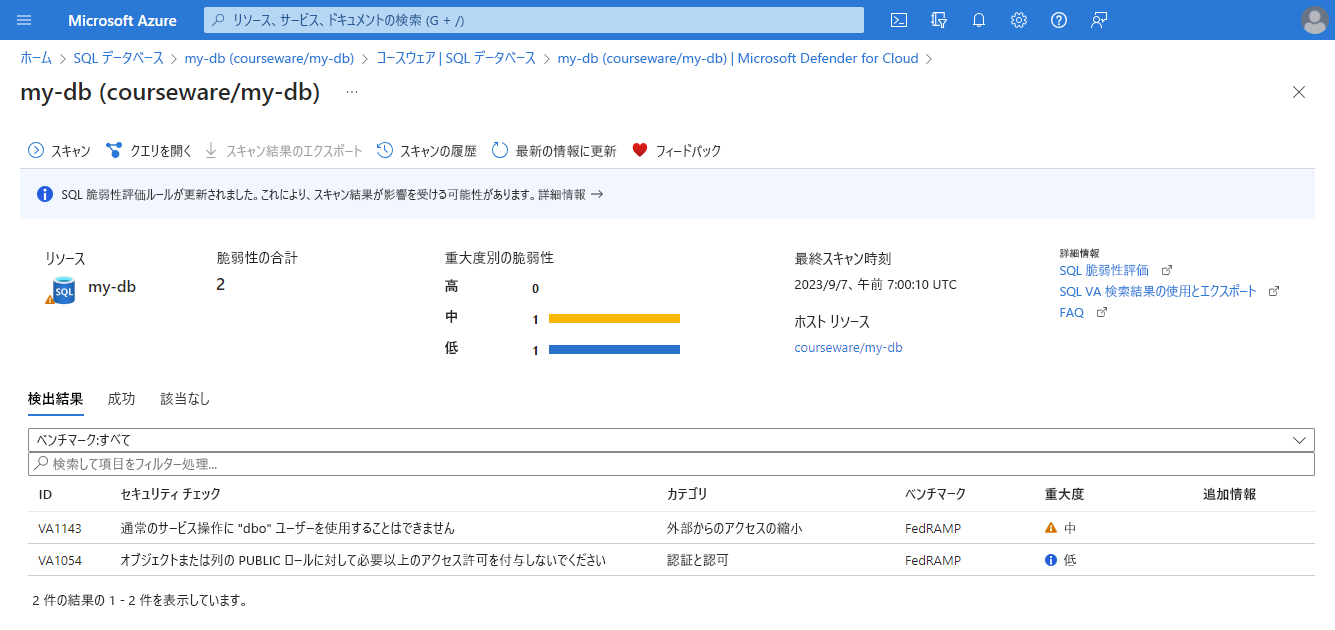Image resolution: width=1335 pixels, height=630 pixels.
Task: Expand the ベンチマーク:すべて dropdown
Action: tap(671, 440)
